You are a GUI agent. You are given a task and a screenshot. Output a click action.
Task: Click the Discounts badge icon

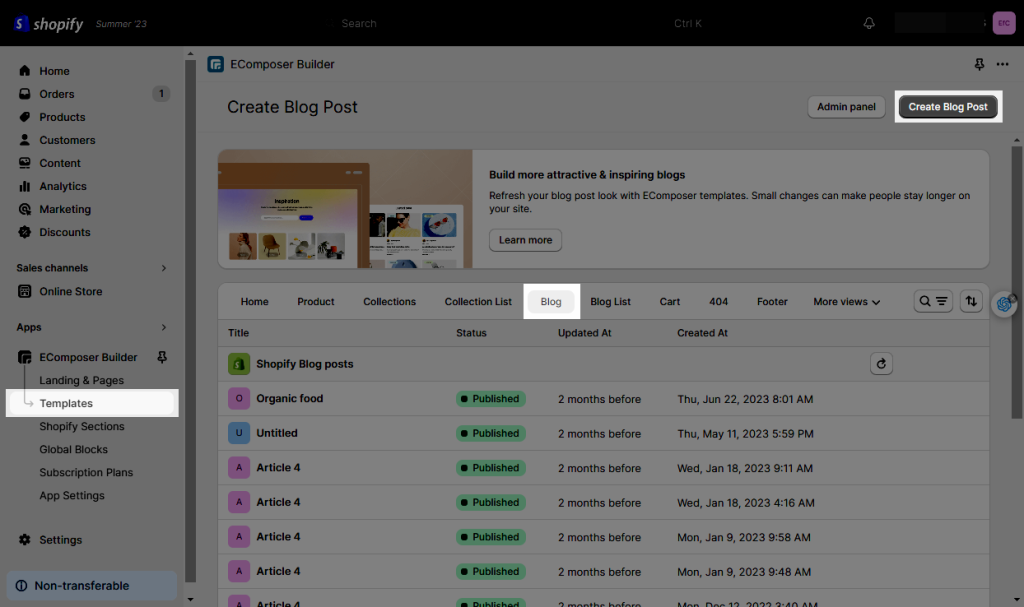coord(25,232)
